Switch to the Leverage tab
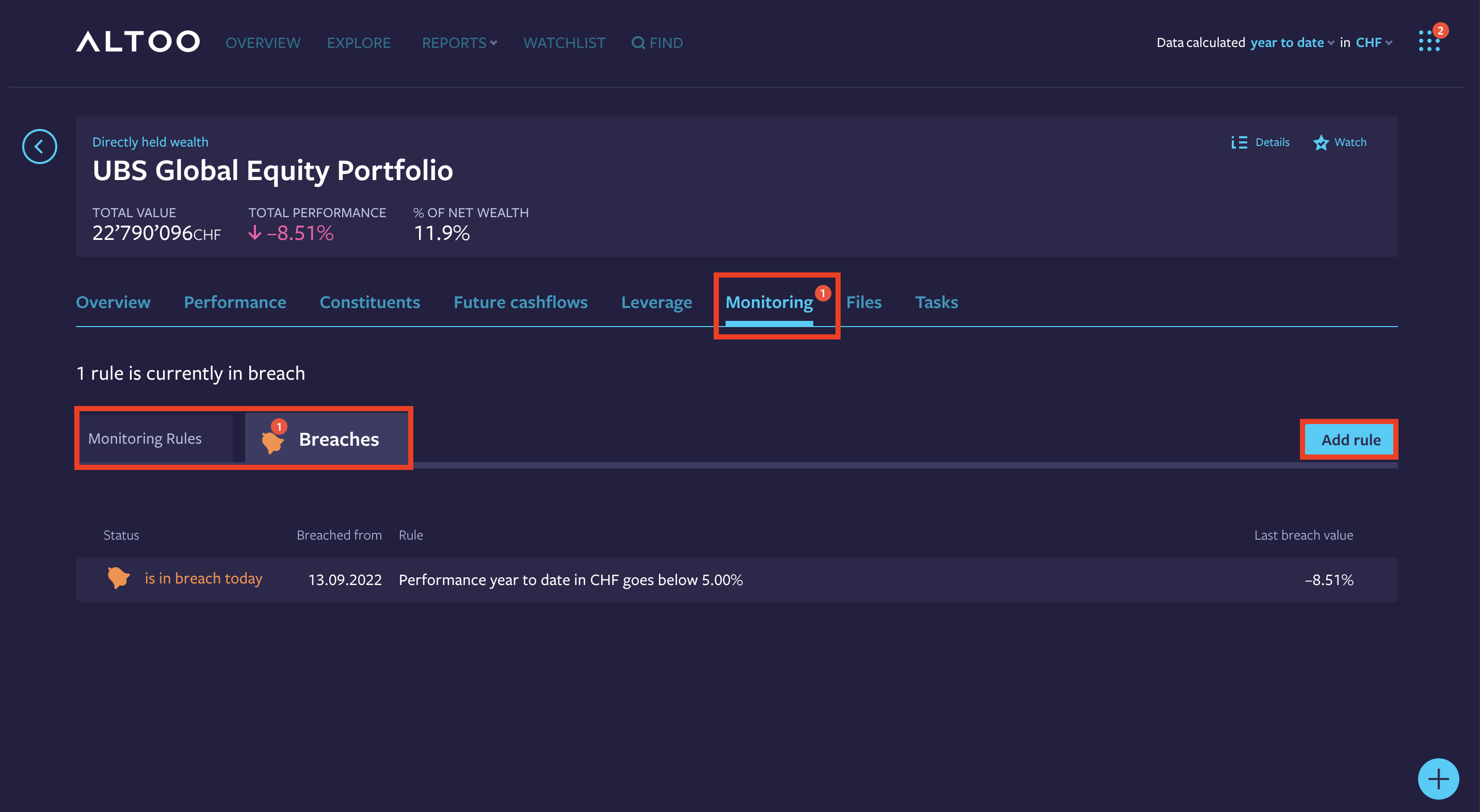Screen dimensions: 1480x812 tap(656, 302)
